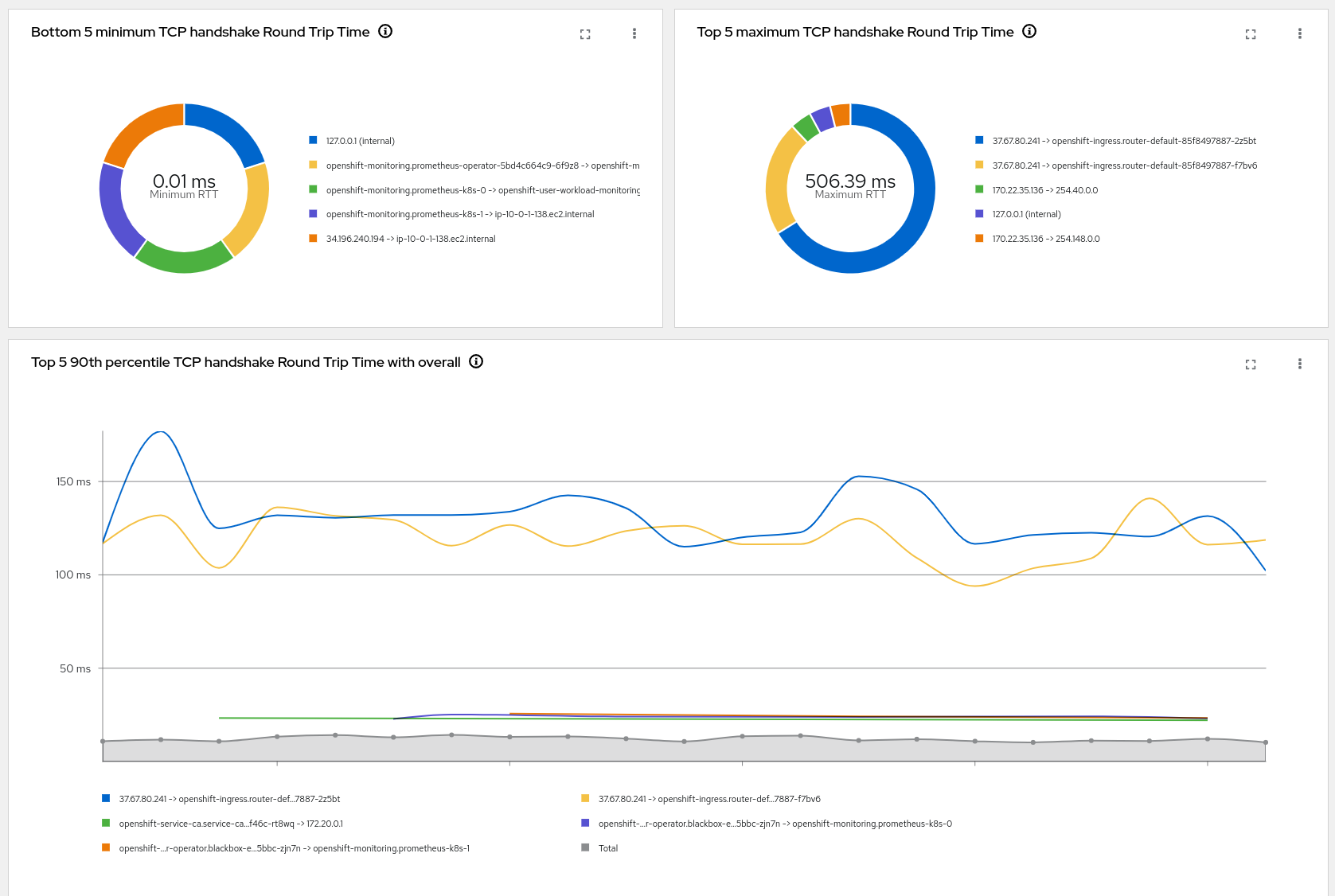Click blue swatch for 127.0.0.1 (internal) in minimum legend
The height and width of the screenshot is (896, 1335).
pos(313,140)
